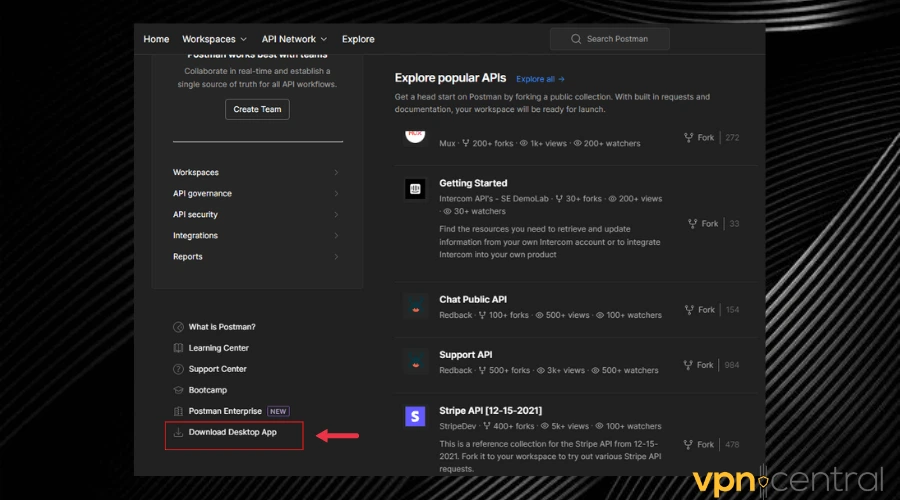Select the Integrations item
900x500 pixels.
tap(195, 235)
